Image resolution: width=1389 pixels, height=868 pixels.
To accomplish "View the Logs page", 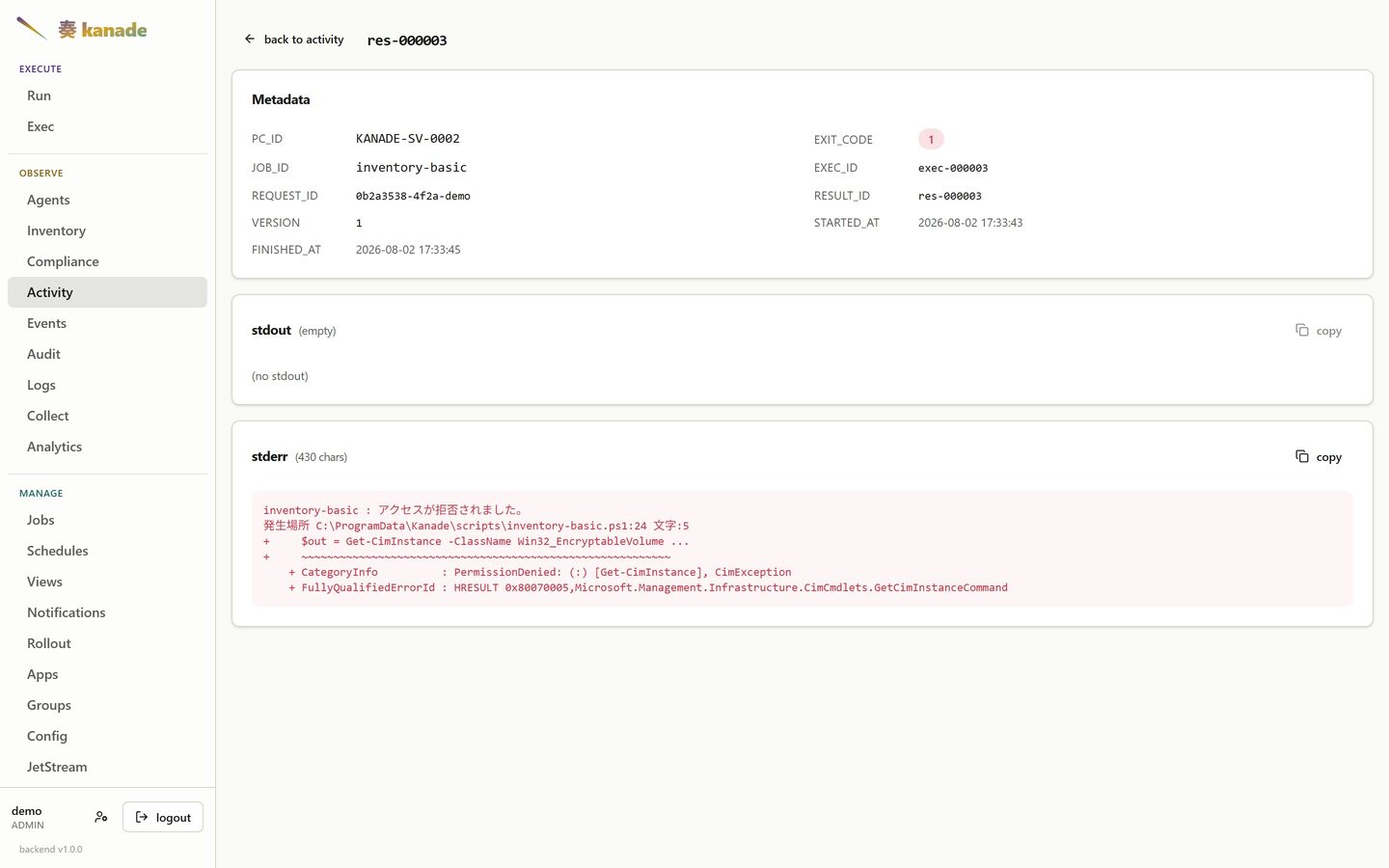I will click(x=107, y=385).
